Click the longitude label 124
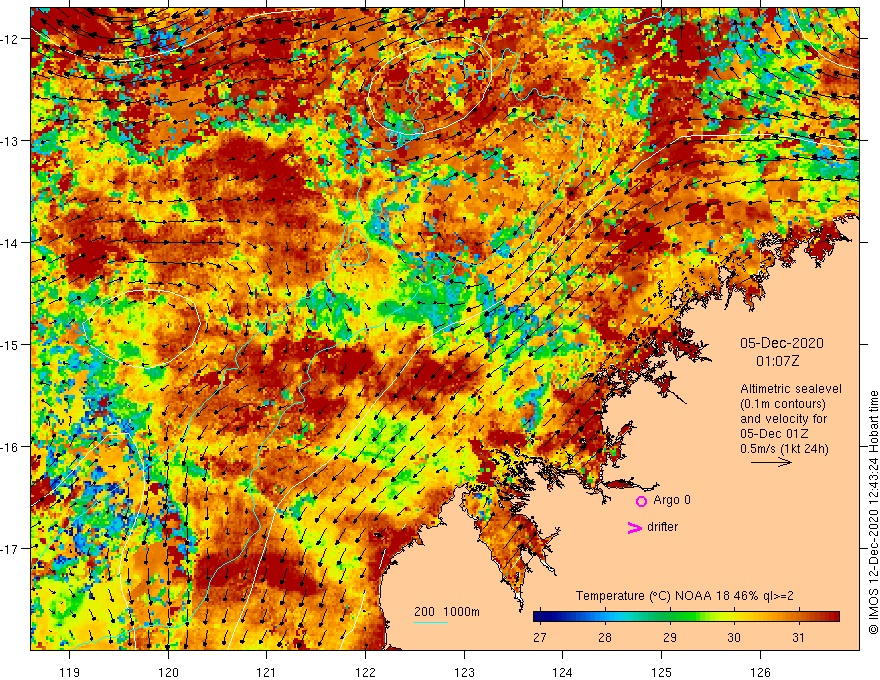The image size is (880, 680). point(563,672)
